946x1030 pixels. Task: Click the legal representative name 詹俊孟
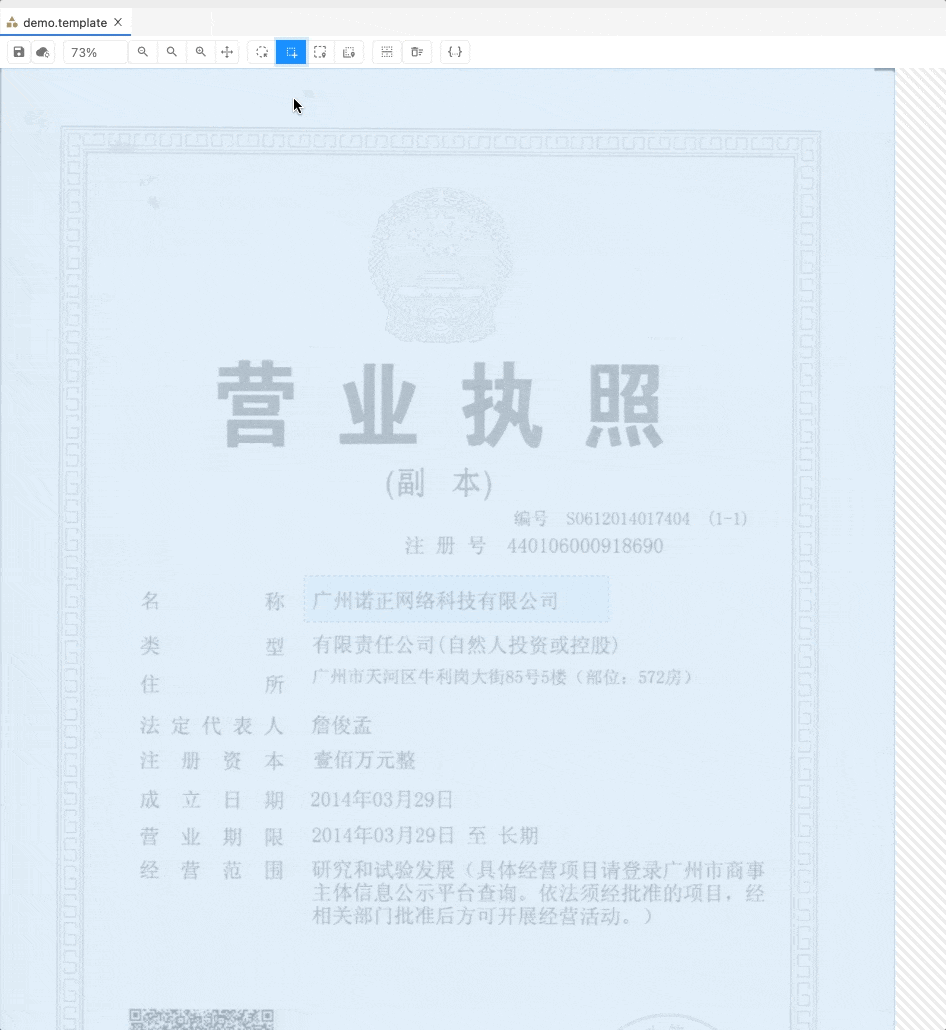tap(342, 725)
